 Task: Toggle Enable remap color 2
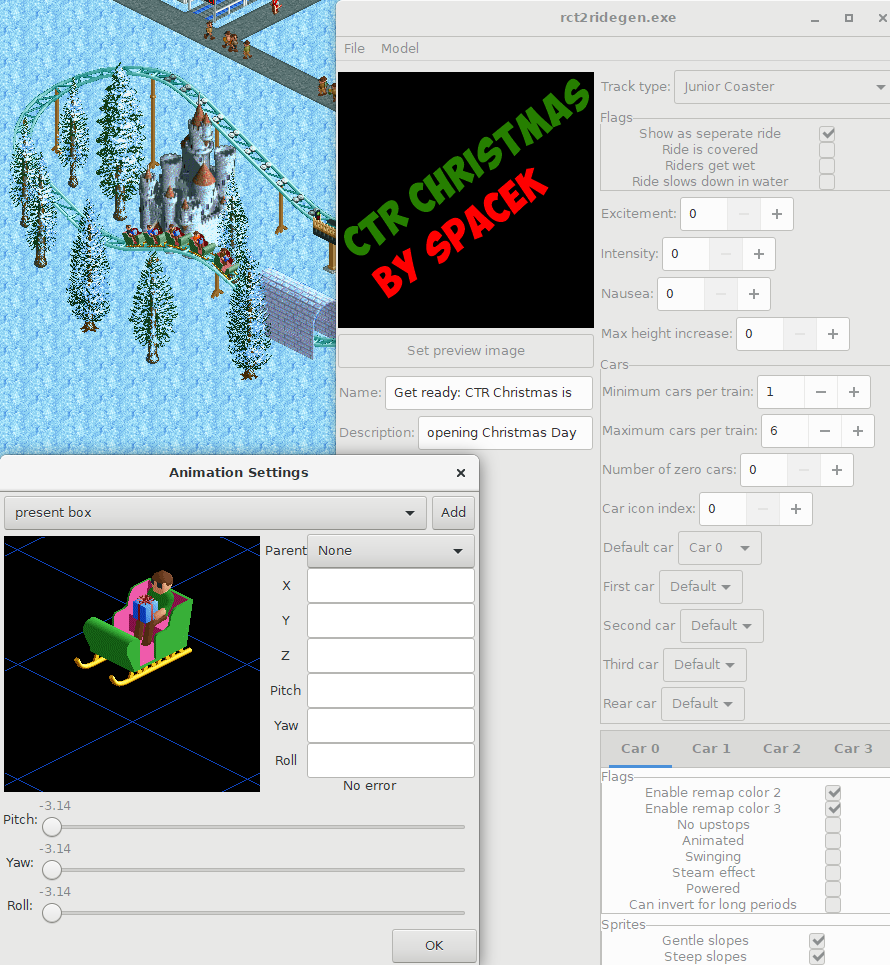(833, 793)
